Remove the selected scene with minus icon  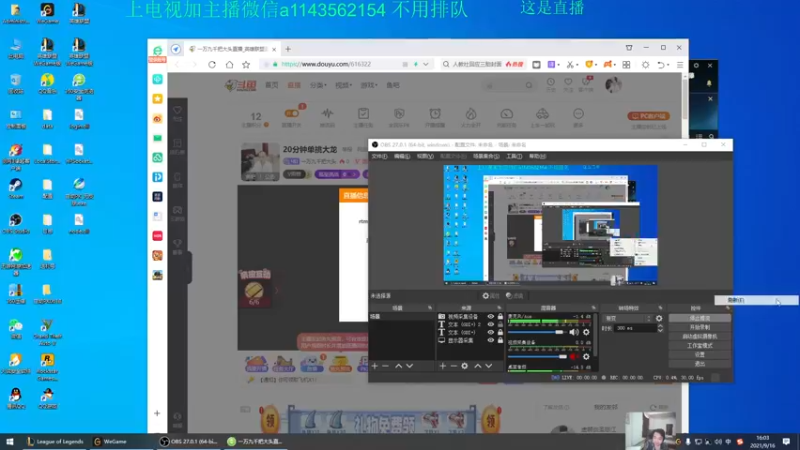point(385,366)
